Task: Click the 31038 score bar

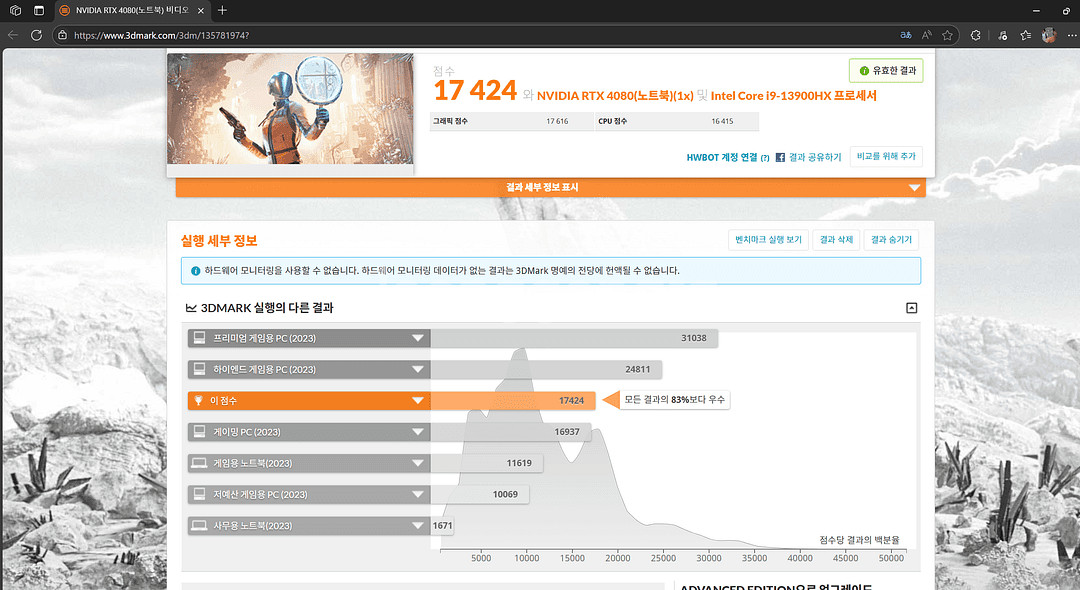Action: 574,338
